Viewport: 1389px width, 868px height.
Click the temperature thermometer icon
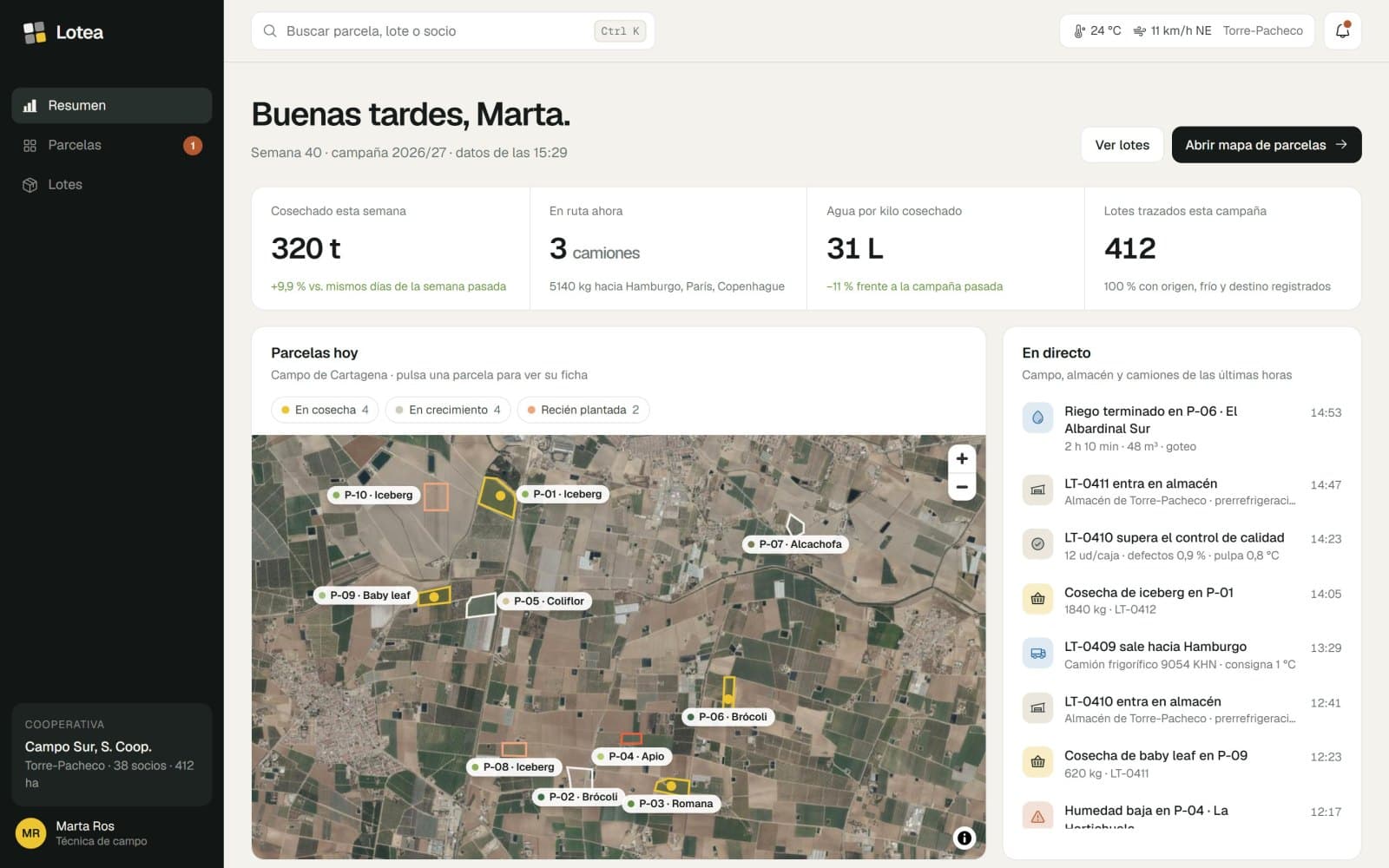coord(1079,31)
